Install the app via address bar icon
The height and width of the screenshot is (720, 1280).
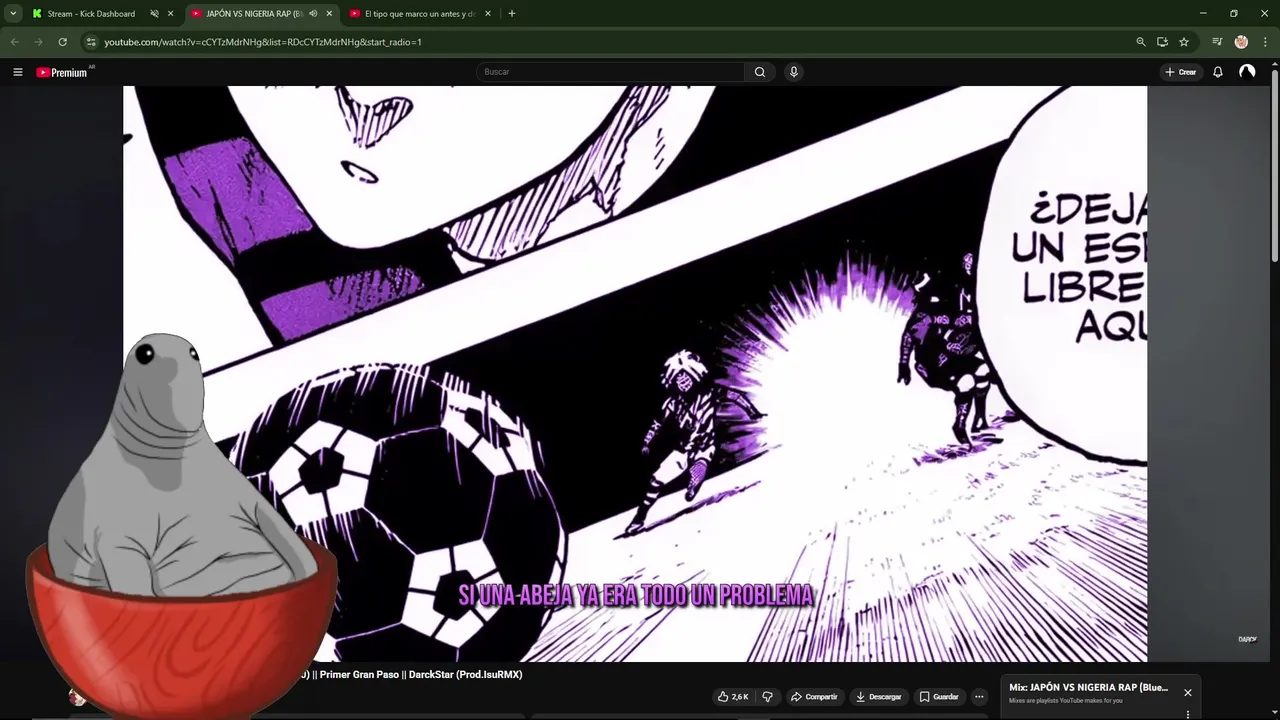(x=1162, y=42)
